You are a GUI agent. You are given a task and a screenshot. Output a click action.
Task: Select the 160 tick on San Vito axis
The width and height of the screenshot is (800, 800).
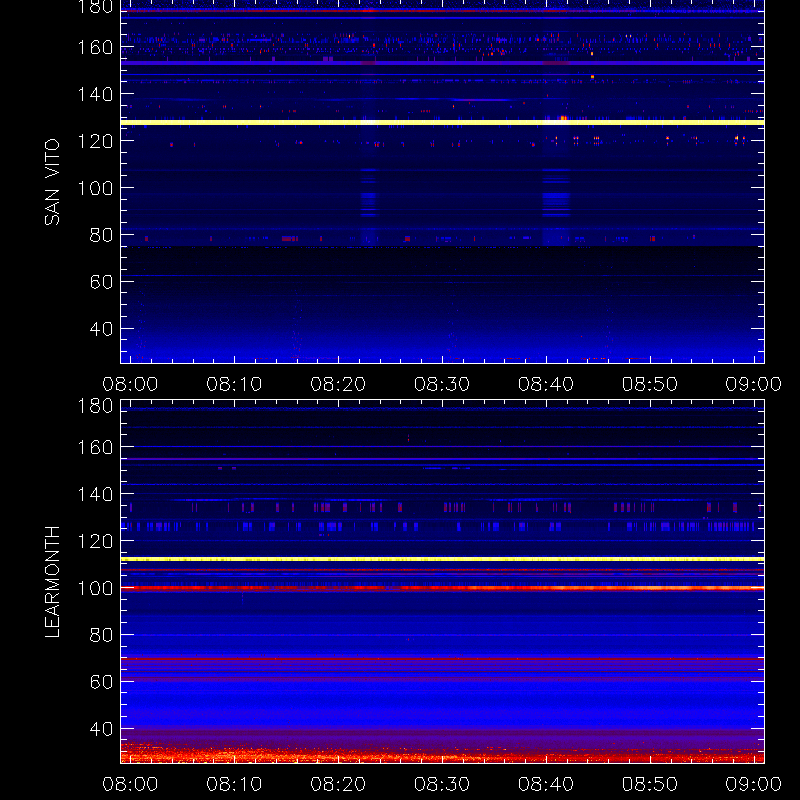click(x=95, y=47)
